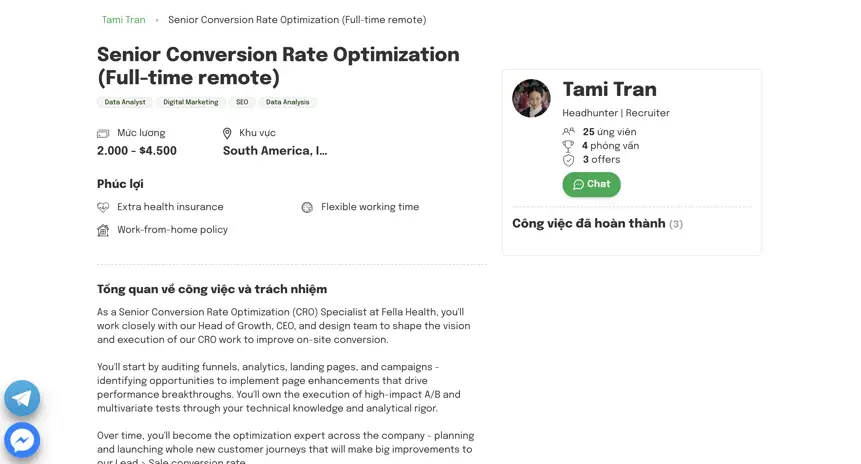
Task: Open the Telegram chat bubble
Action: (22, 398)
